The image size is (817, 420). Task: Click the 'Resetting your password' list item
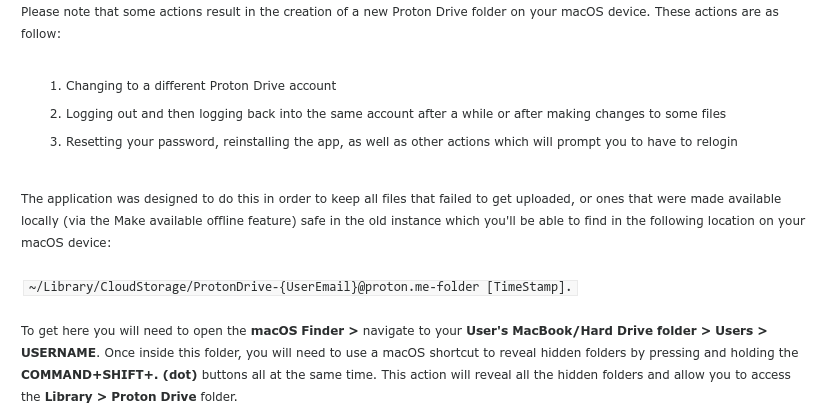point(401,142)
